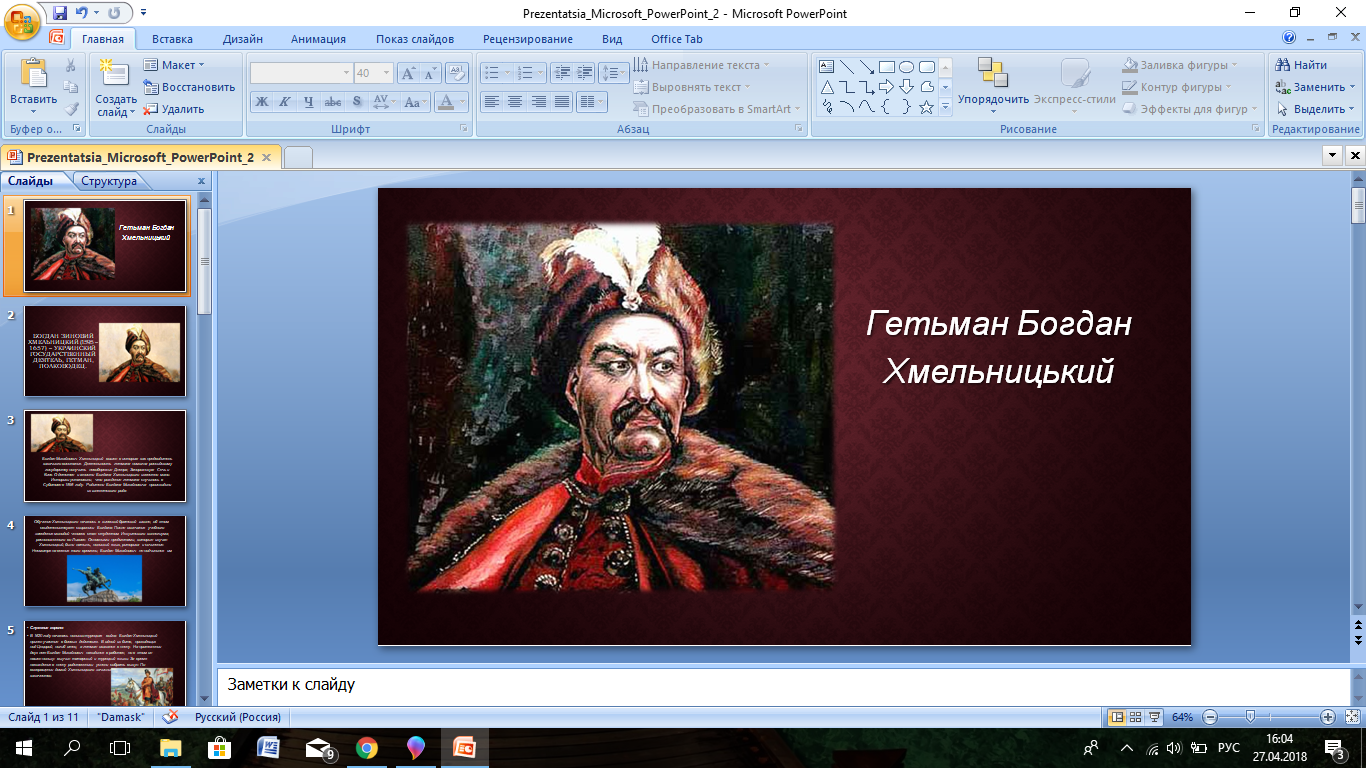Screen dimensions: 1366x768
Task: Activate the Format Painter brush
Action: [71, 109]
